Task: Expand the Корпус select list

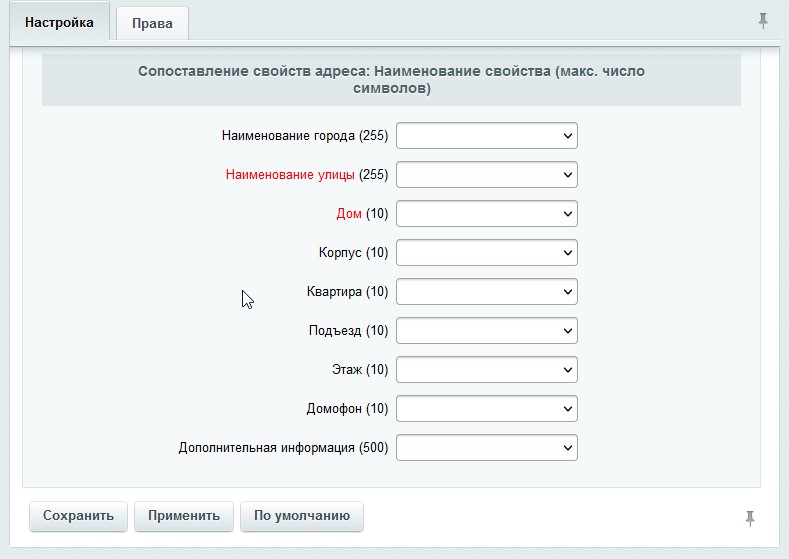Action: tap(487, 252)
